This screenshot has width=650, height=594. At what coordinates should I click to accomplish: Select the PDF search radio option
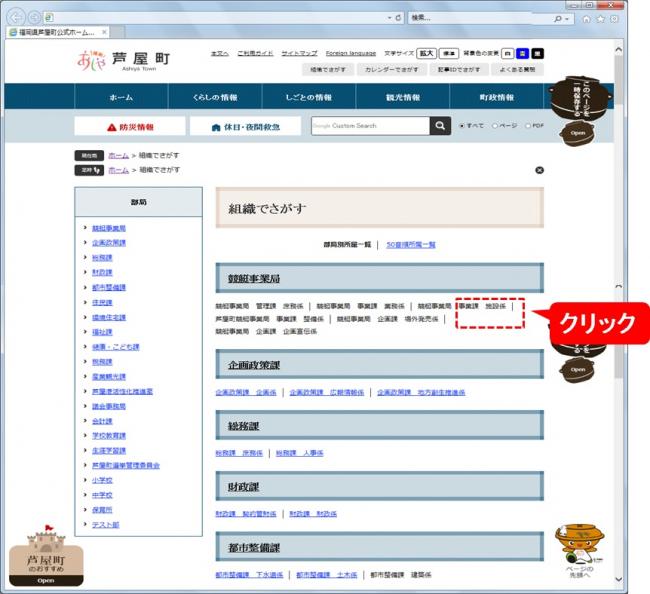(x=528, y=126)
